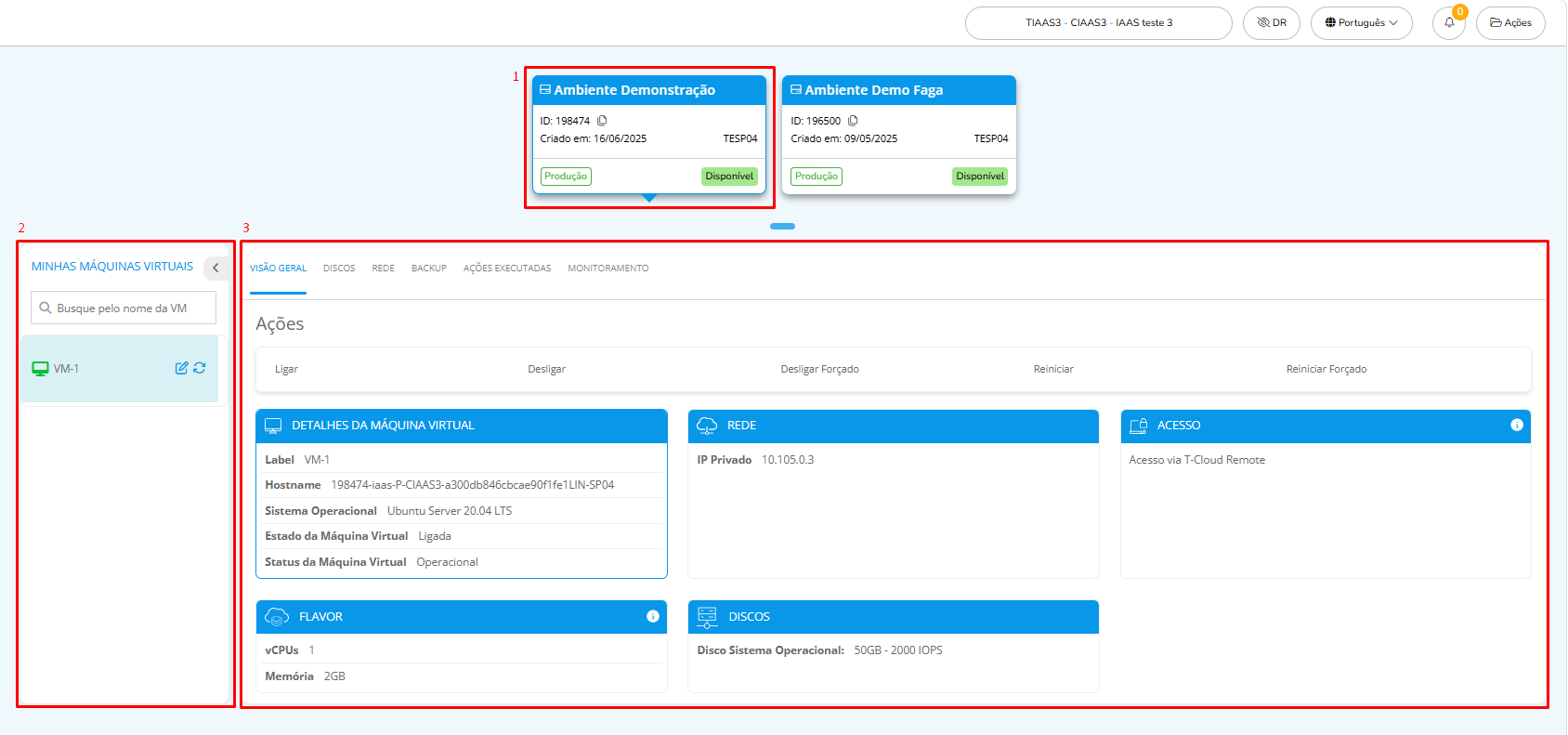Select VM-1 in the virtual machines list

tap(119, 369)
